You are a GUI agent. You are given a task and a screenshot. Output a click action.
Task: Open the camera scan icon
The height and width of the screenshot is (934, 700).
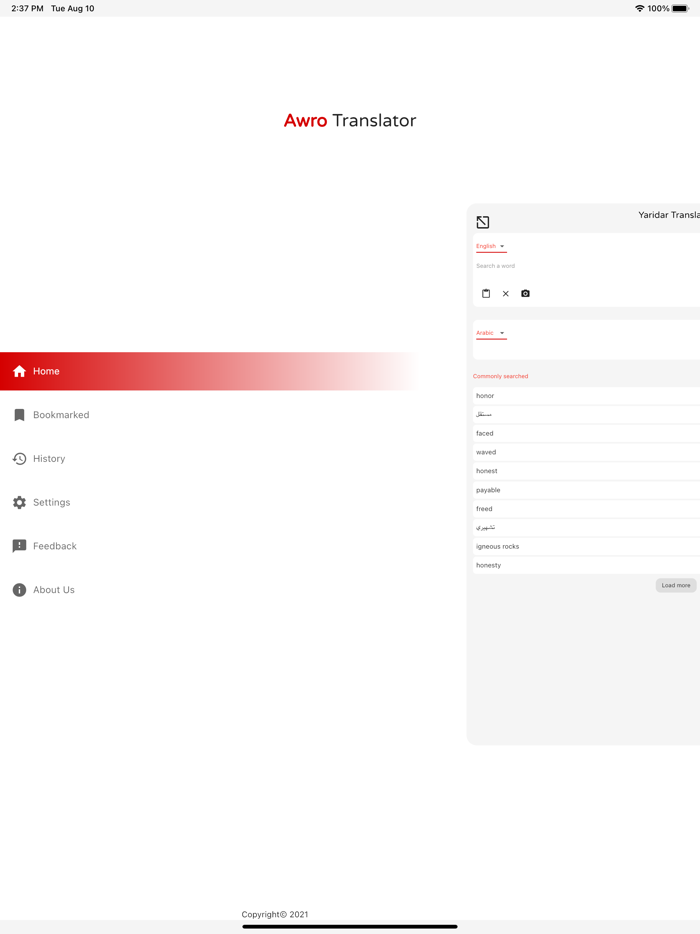(525, 294)
